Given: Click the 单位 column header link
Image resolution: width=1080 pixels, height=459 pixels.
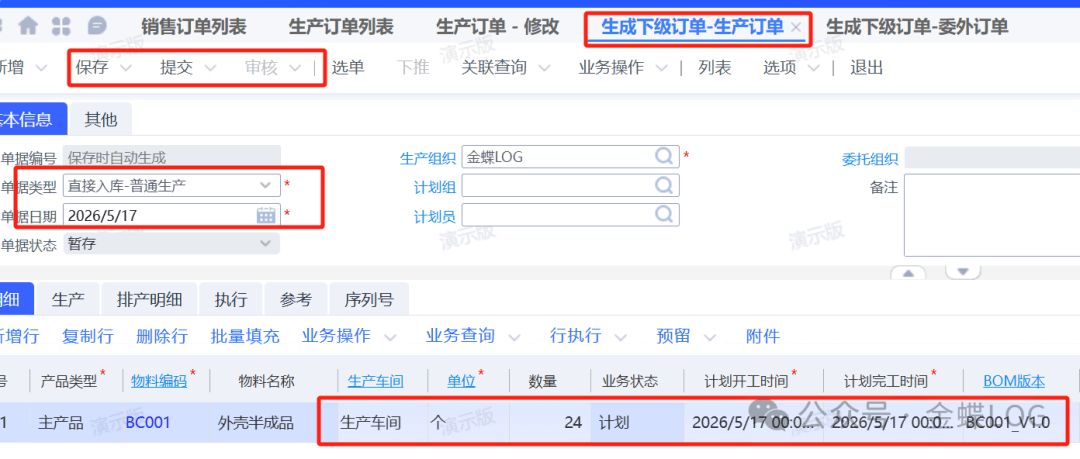Looking at the screenshot, I should [x=461, y=380].
